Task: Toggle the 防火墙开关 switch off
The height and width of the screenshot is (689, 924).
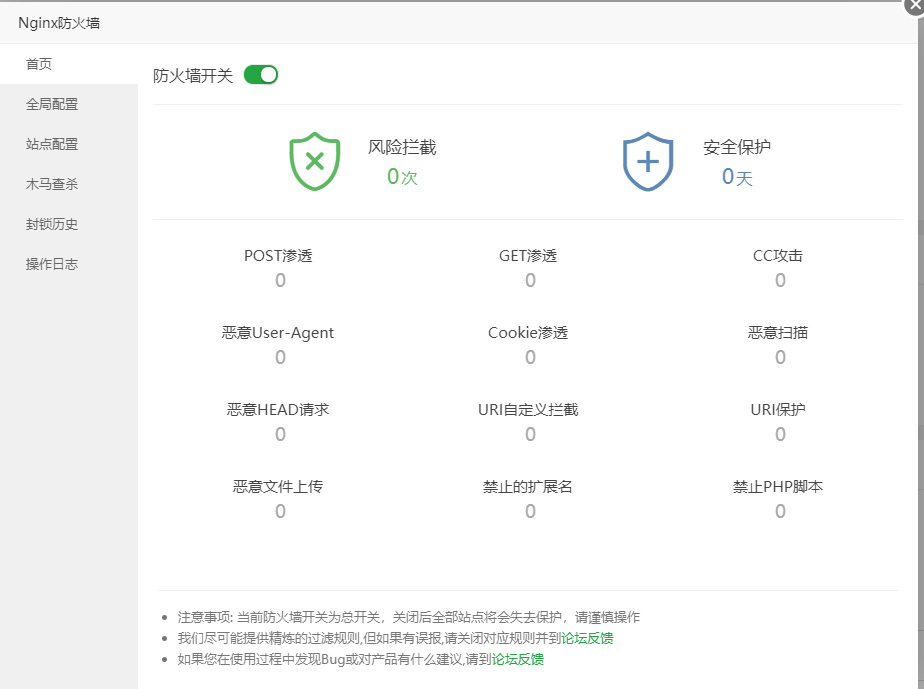Action: [x=260, y=75]
